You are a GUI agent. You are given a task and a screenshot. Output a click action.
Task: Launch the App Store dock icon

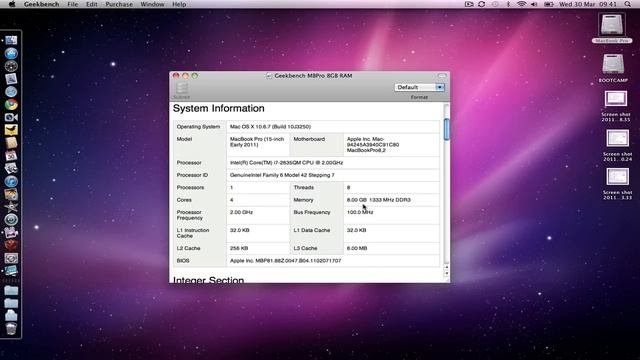click(x=11, y=53)
